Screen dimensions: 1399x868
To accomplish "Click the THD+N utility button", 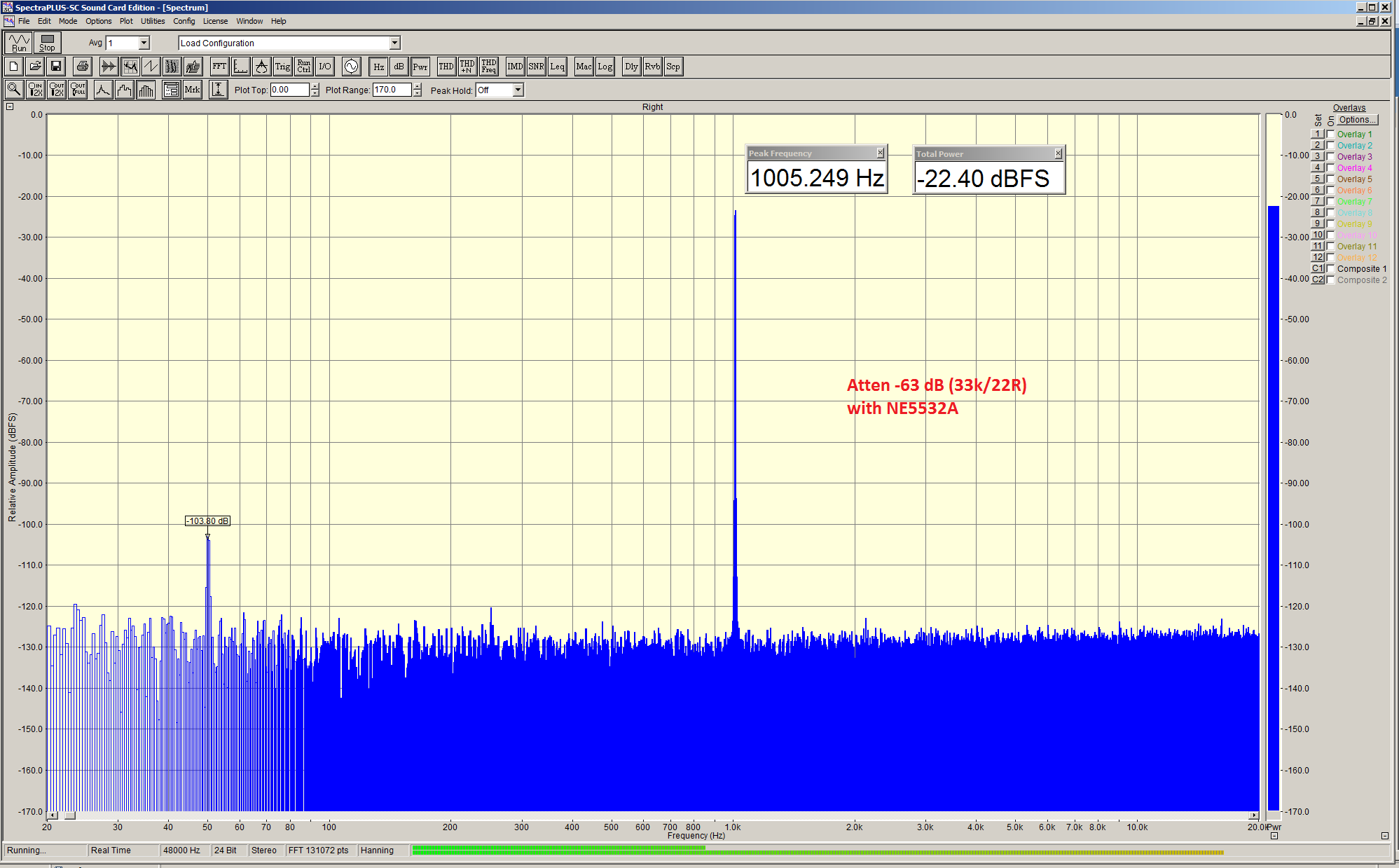I will tap(467, 67).
